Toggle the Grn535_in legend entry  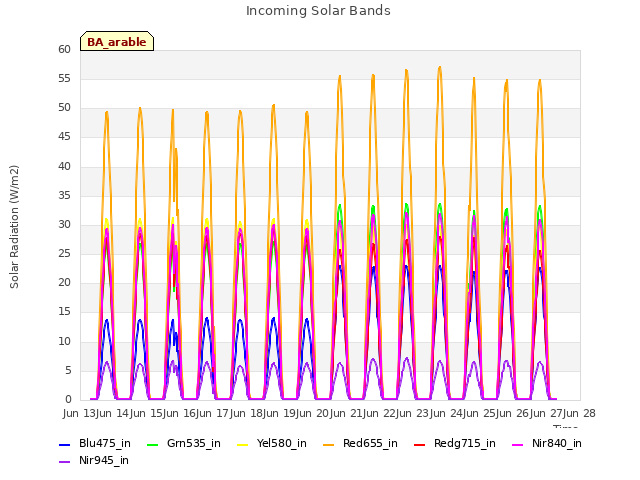click(184, 443)
